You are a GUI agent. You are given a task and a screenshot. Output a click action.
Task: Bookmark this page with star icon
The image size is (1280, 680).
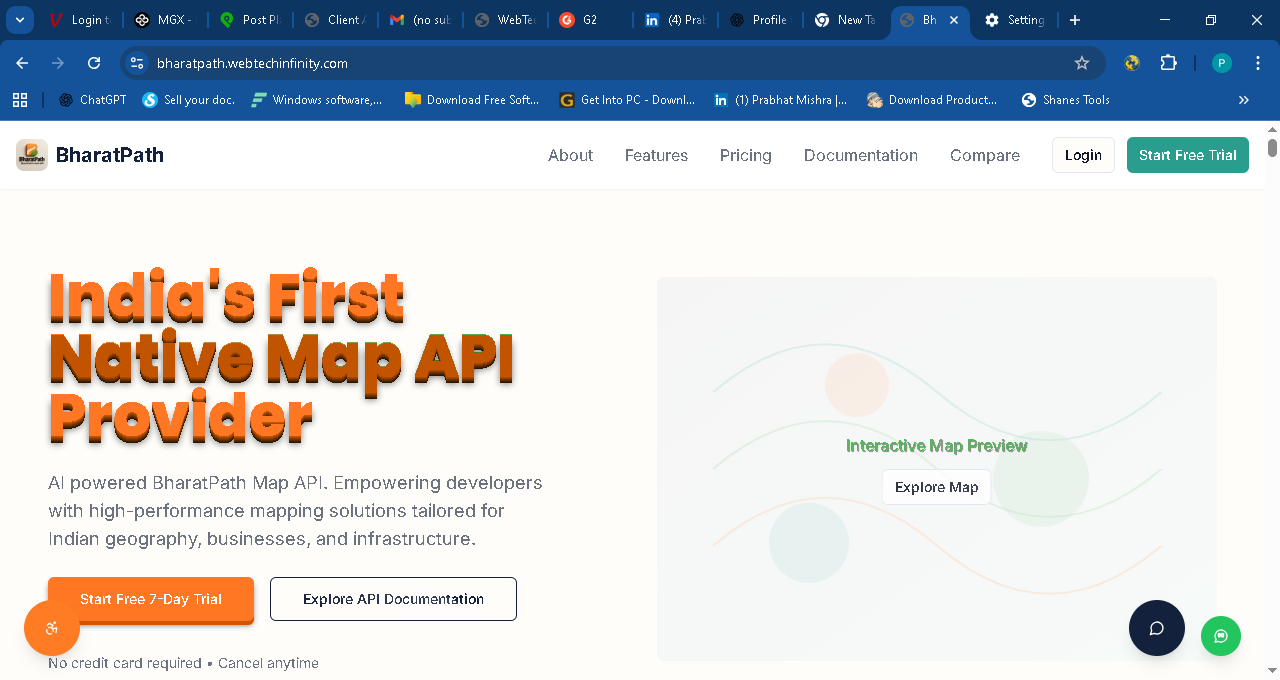tap(1082, 63)
